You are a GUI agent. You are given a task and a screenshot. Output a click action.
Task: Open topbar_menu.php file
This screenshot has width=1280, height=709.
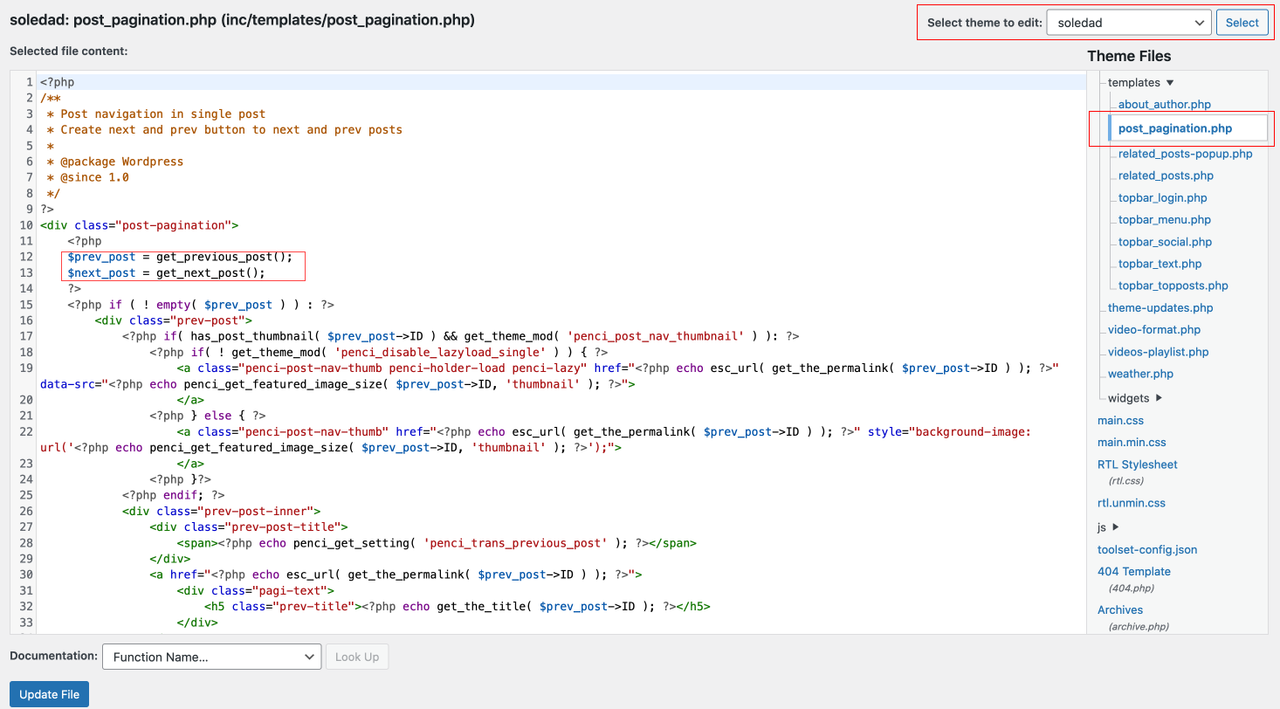click(1164, 220)
